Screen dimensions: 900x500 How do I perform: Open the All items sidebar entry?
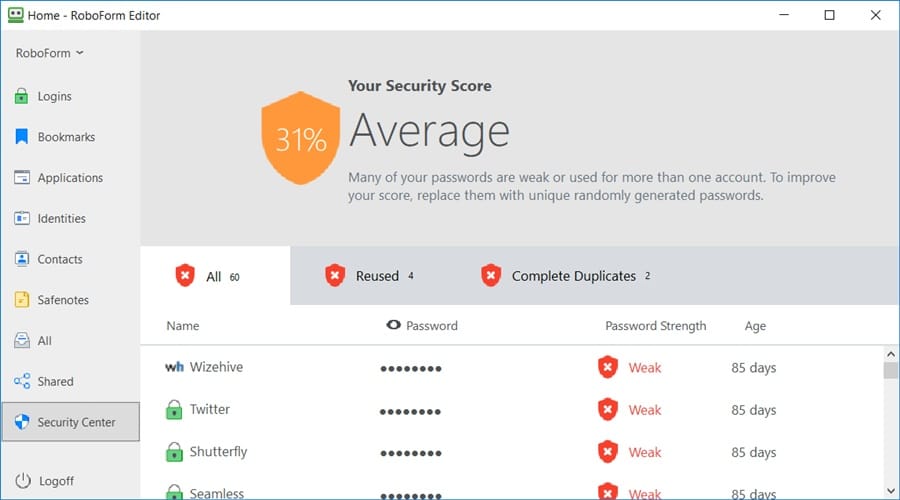44,341
